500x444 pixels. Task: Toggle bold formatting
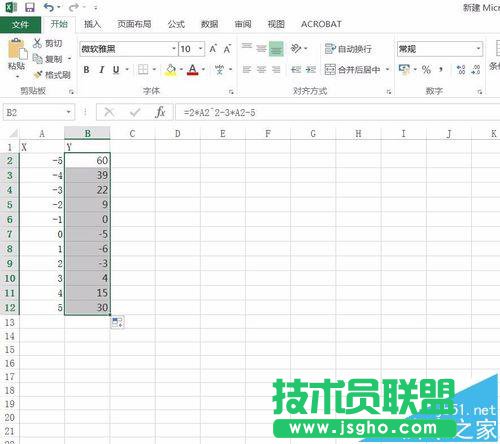(86, 70)
